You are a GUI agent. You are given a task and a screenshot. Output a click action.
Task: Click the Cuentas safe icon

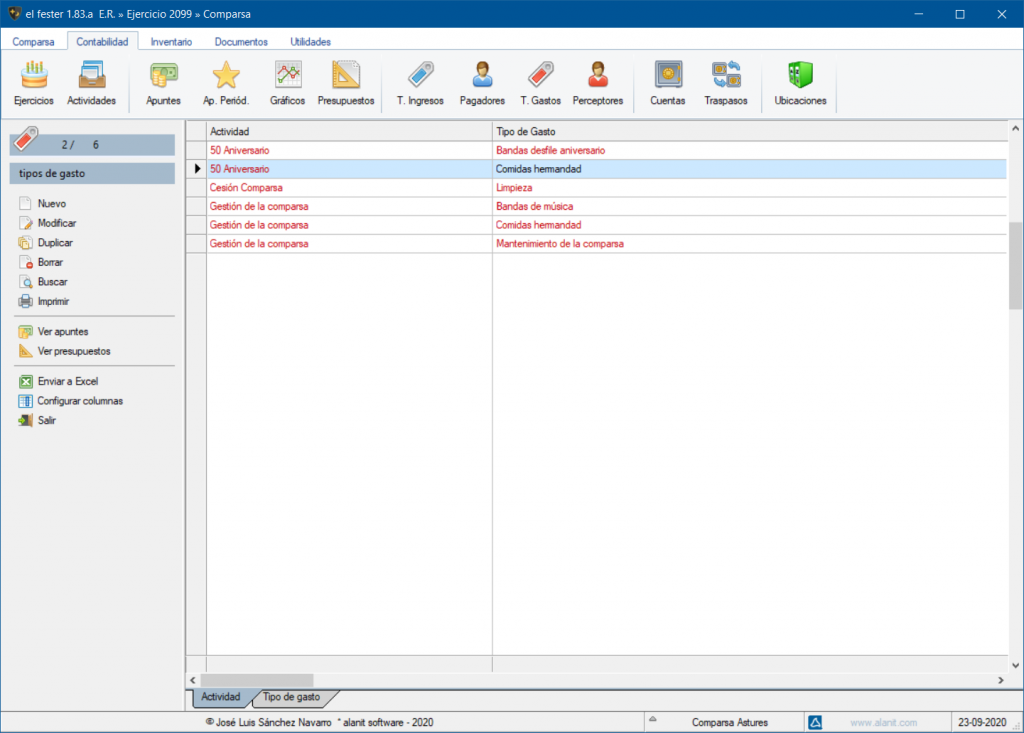(668, 76)
